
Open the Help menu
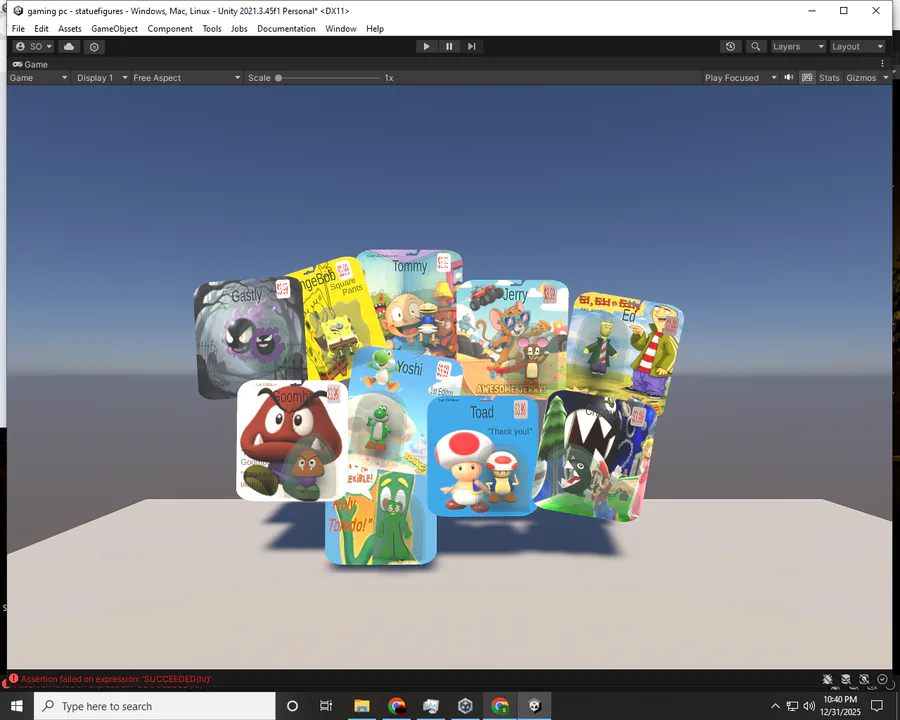pyautogui.click(x=375, y=29)
